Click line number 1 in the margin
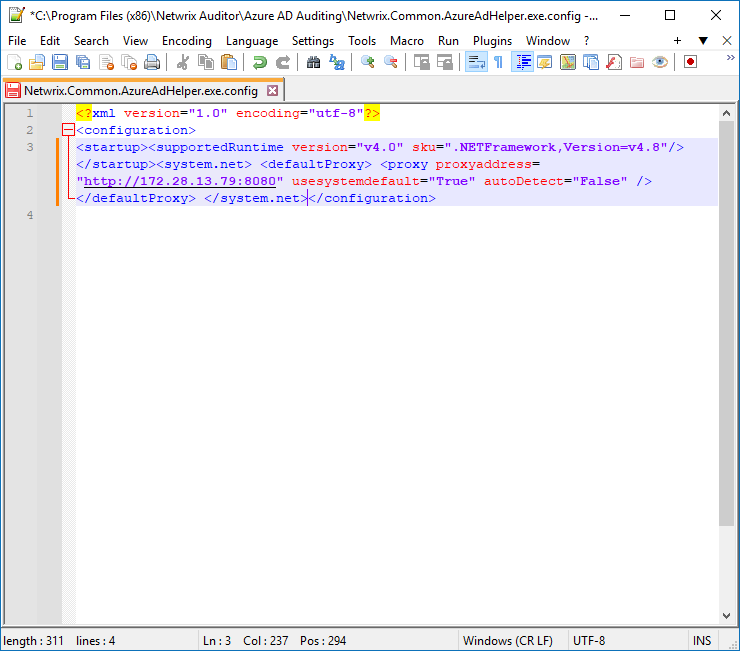This screenshot has width=740, height=651. point(30,113)
